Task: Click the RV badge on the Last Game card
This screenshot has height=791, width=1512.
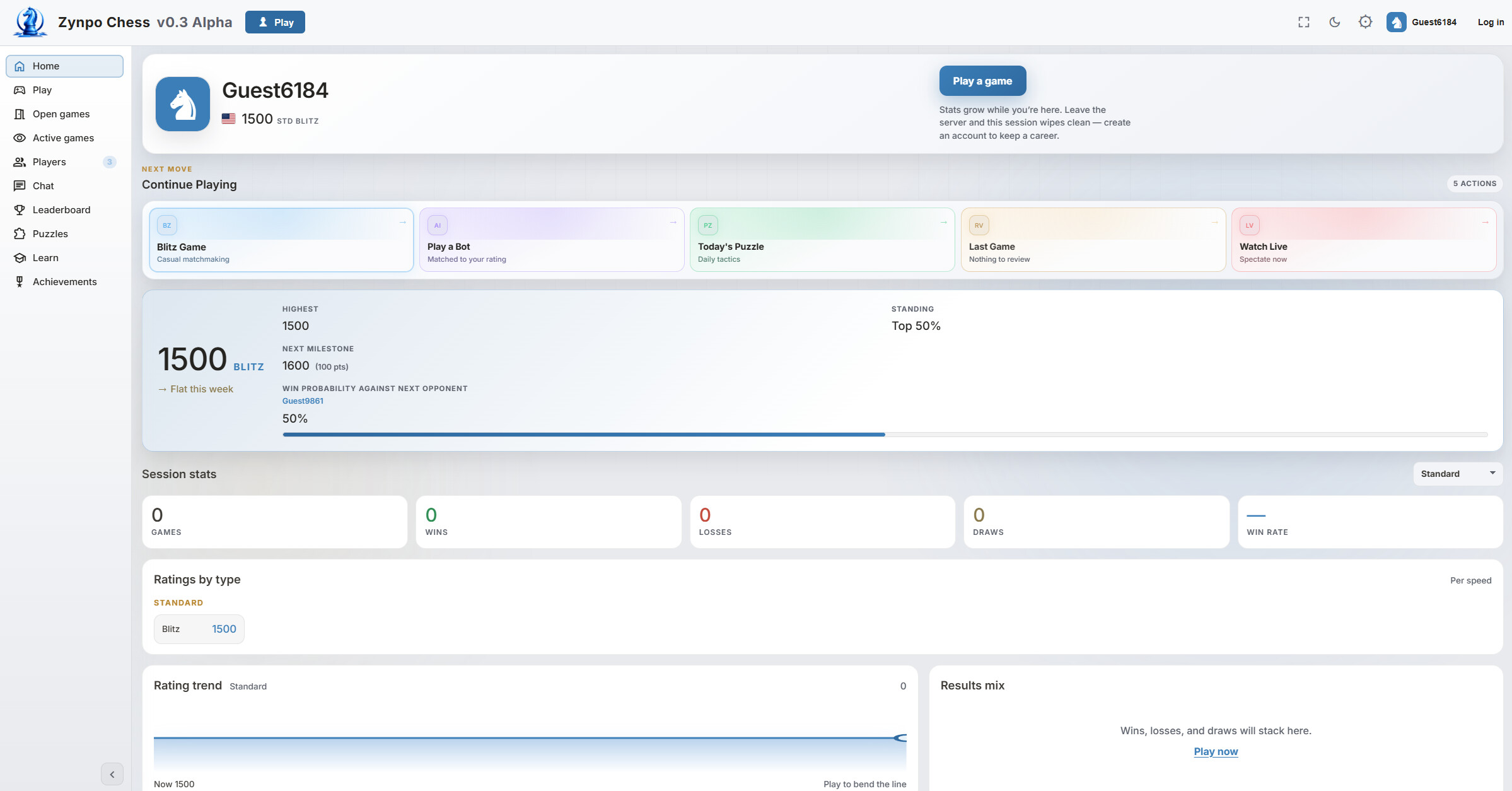Action: coord(979,225)
